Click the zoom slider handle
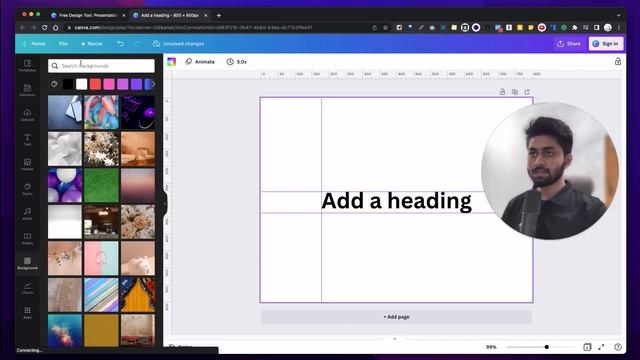 click(x=547, y=347)
